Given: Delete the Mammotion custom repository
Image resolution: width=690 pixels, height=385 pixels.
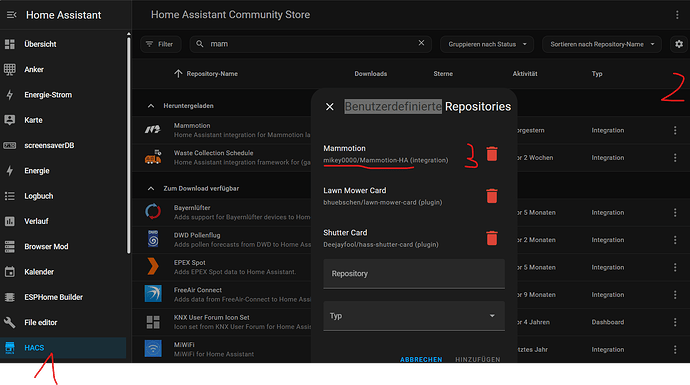Looking at the screenshot, I should click(492, 154).
